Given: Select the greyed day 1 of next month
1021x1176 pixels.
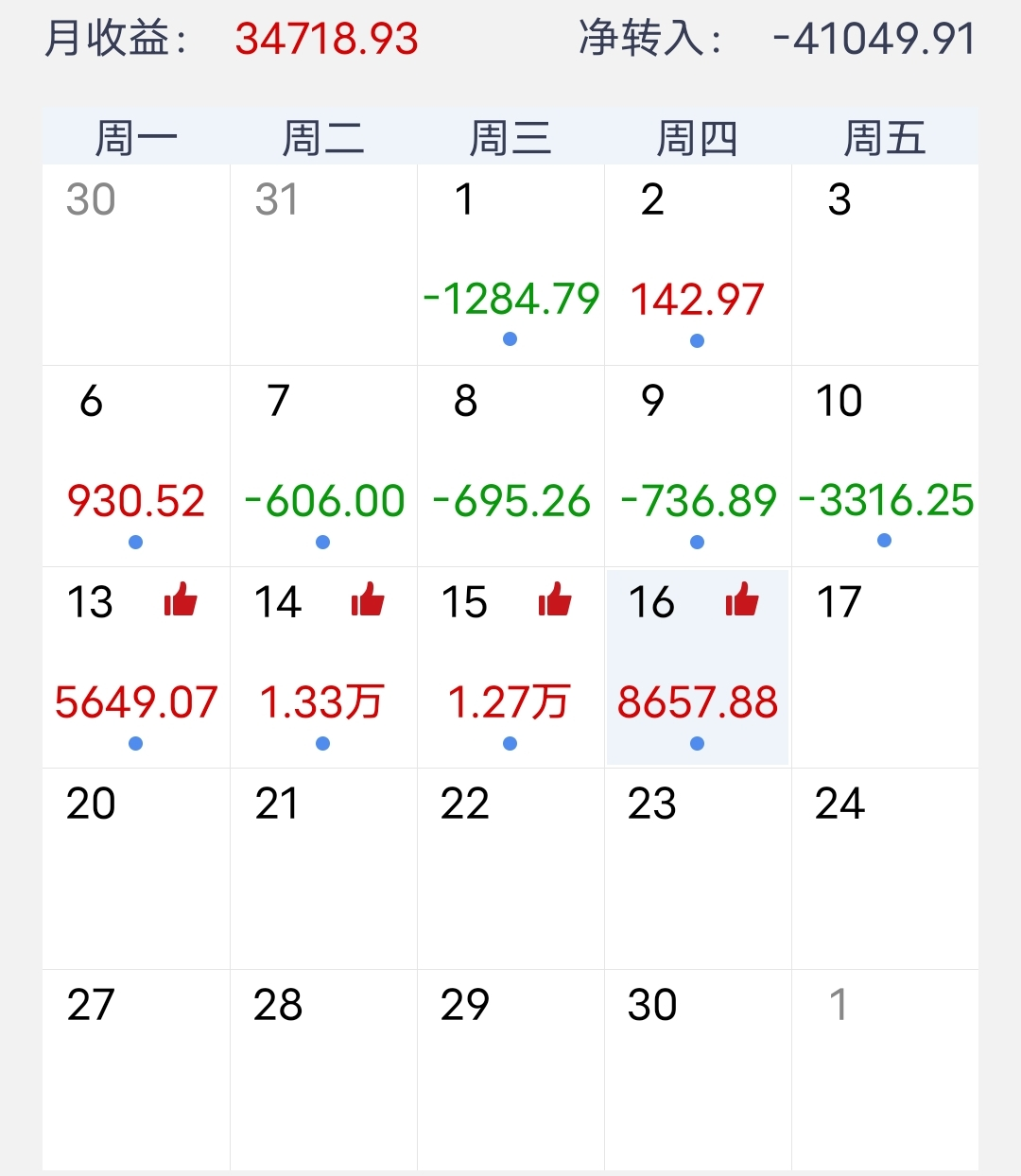Looking at the screenshot, I should (885, 1070).
